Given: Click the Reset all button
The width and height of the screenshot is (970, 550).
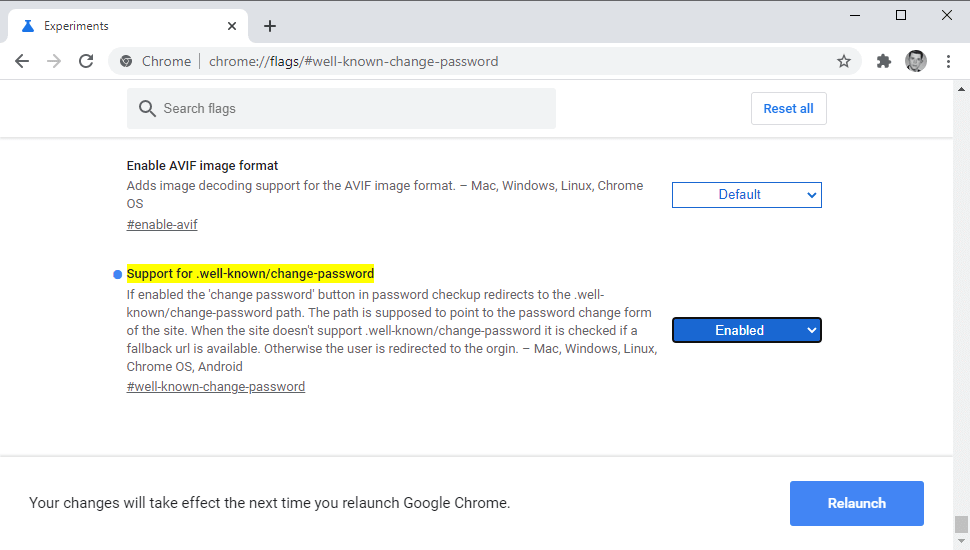Looking at the screenshot, I should pyautogui.click(x=789, y=108).
